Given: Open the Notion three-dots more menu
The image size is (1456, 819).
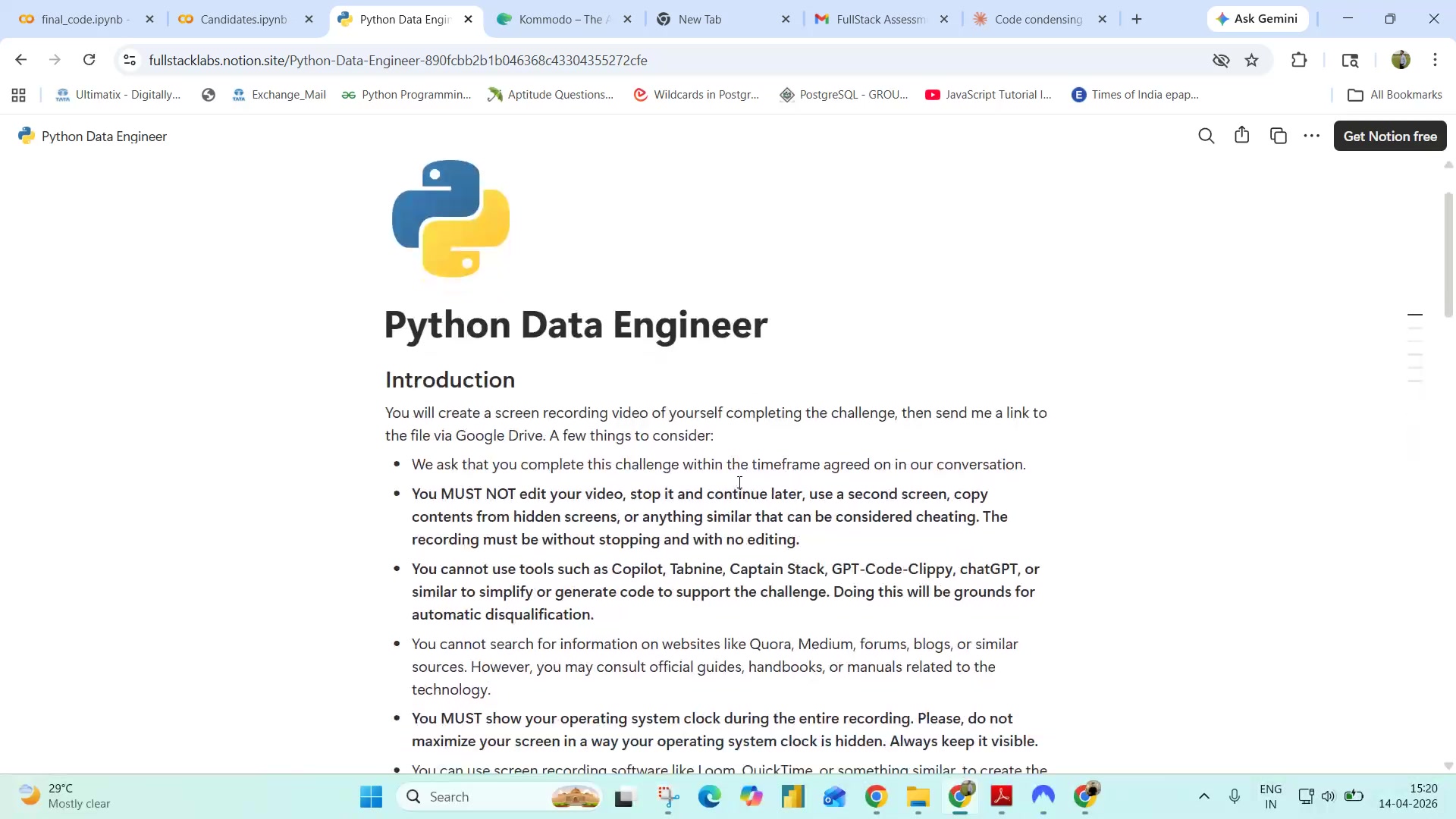Looking at the screenshot, I should (1311, 136).
